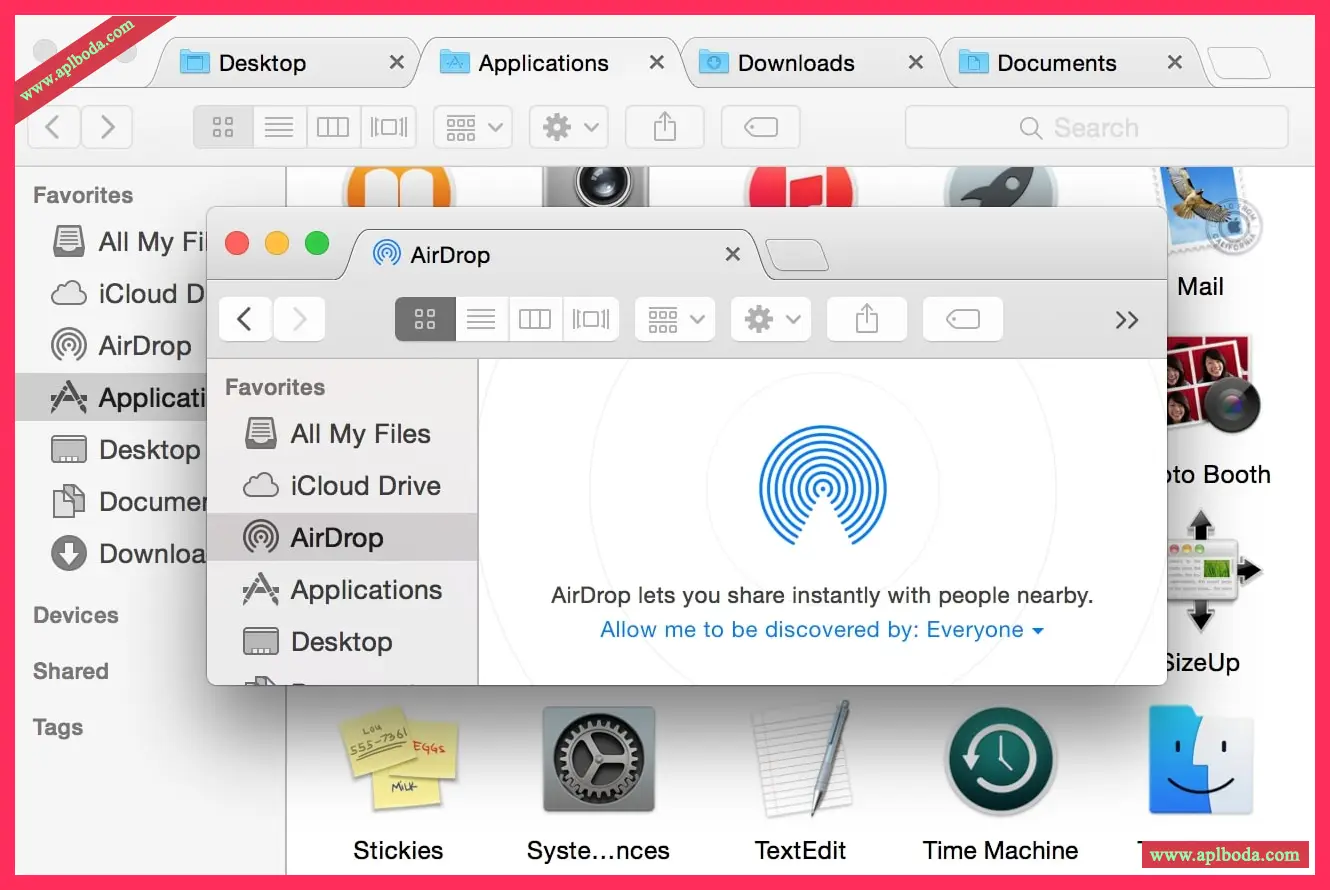
Task: Open the Arrange dropdown in AirDrop toolbar
Action: click(675, 320)
